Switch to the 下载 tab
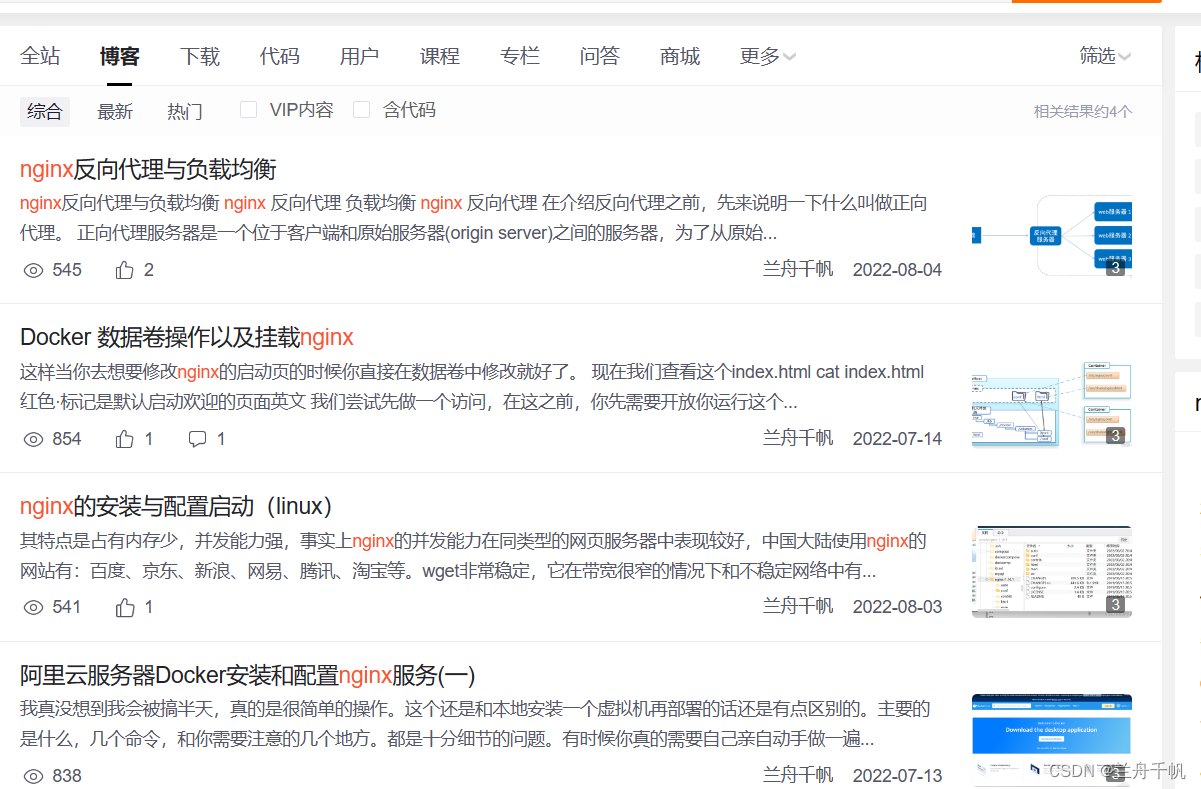Viewport: 1201px width, 789px height. 200,57
